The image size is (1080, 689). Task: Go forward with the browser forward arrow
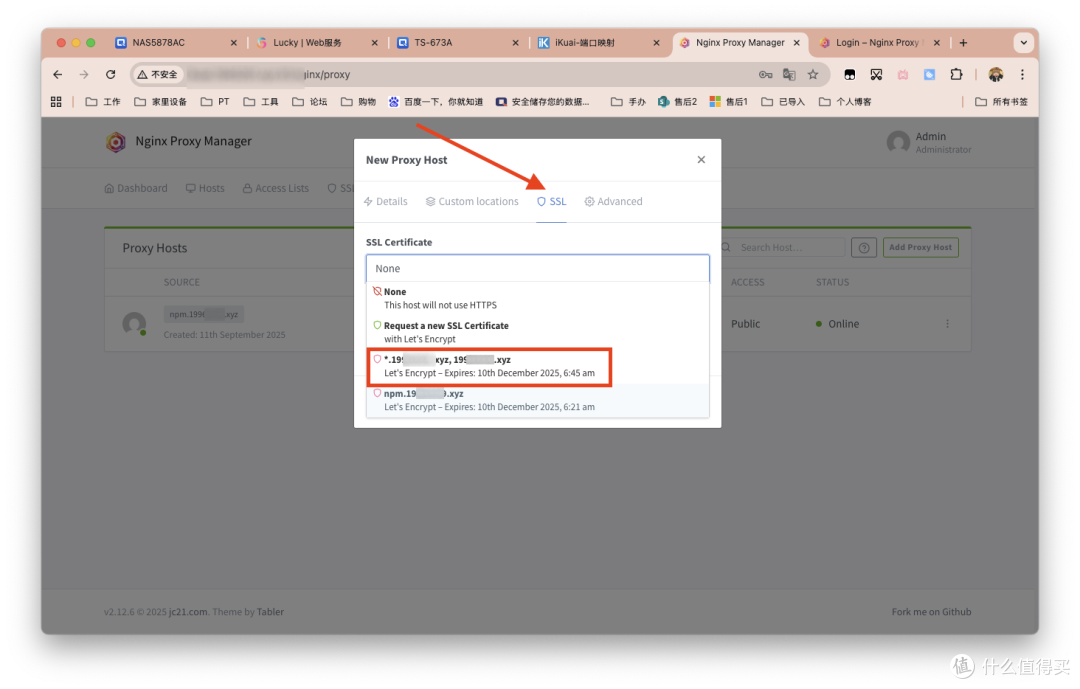[x=84, y=74]
